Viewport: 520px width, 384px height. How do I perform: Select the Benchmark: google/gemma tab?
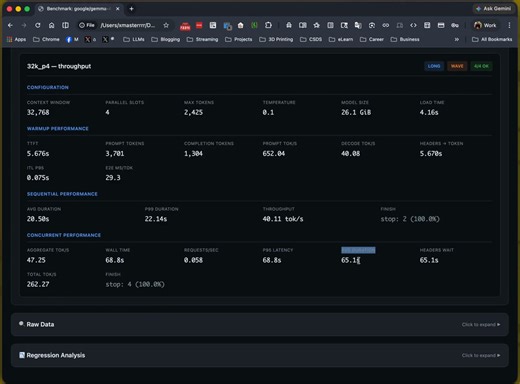coord(79,9)
